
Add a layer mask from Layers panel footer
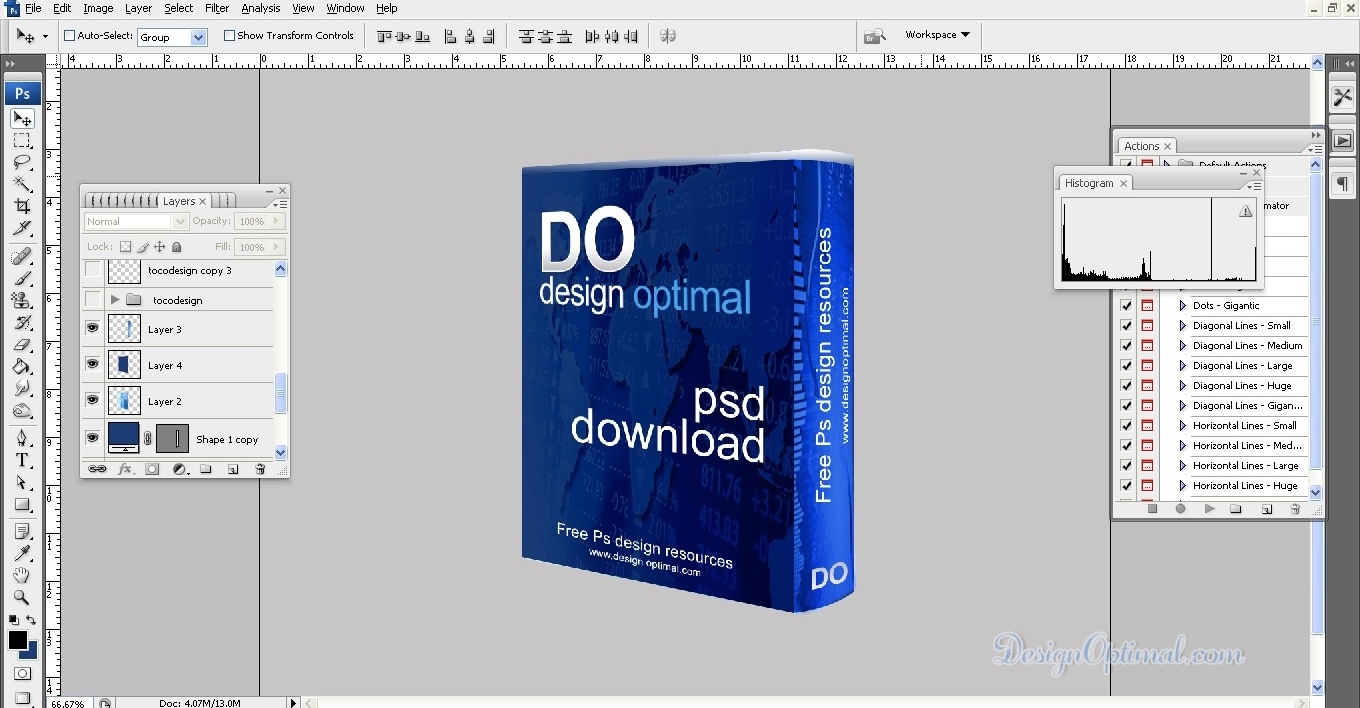pos(152,468)
